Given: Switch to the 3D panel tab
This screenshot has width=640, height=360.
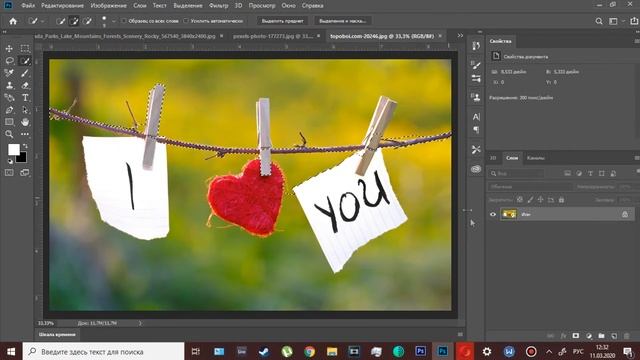Looking at the screenshot, I should coord(493,158).
